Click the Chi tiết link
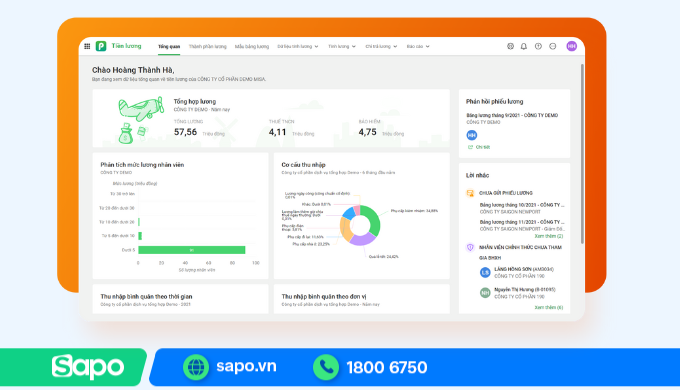The height and width of the screenshot is (390, 680). (483, 147)
